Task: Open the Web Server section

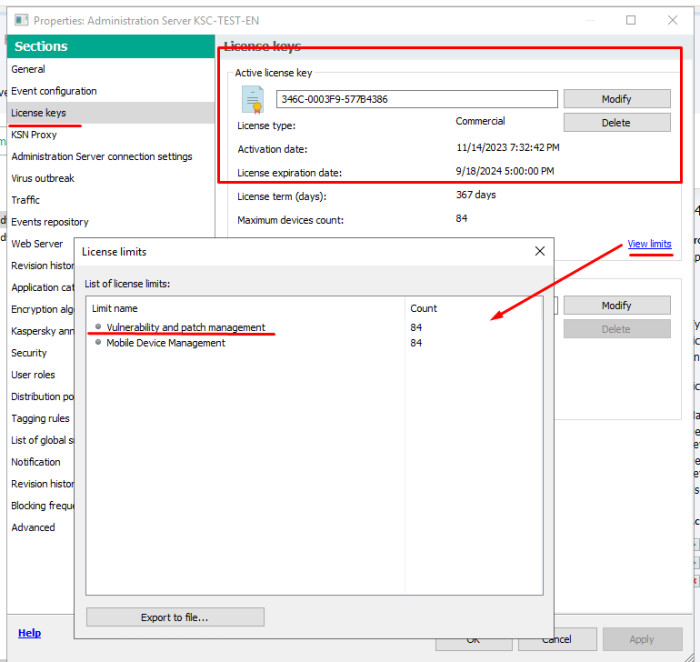Action: 37,244
